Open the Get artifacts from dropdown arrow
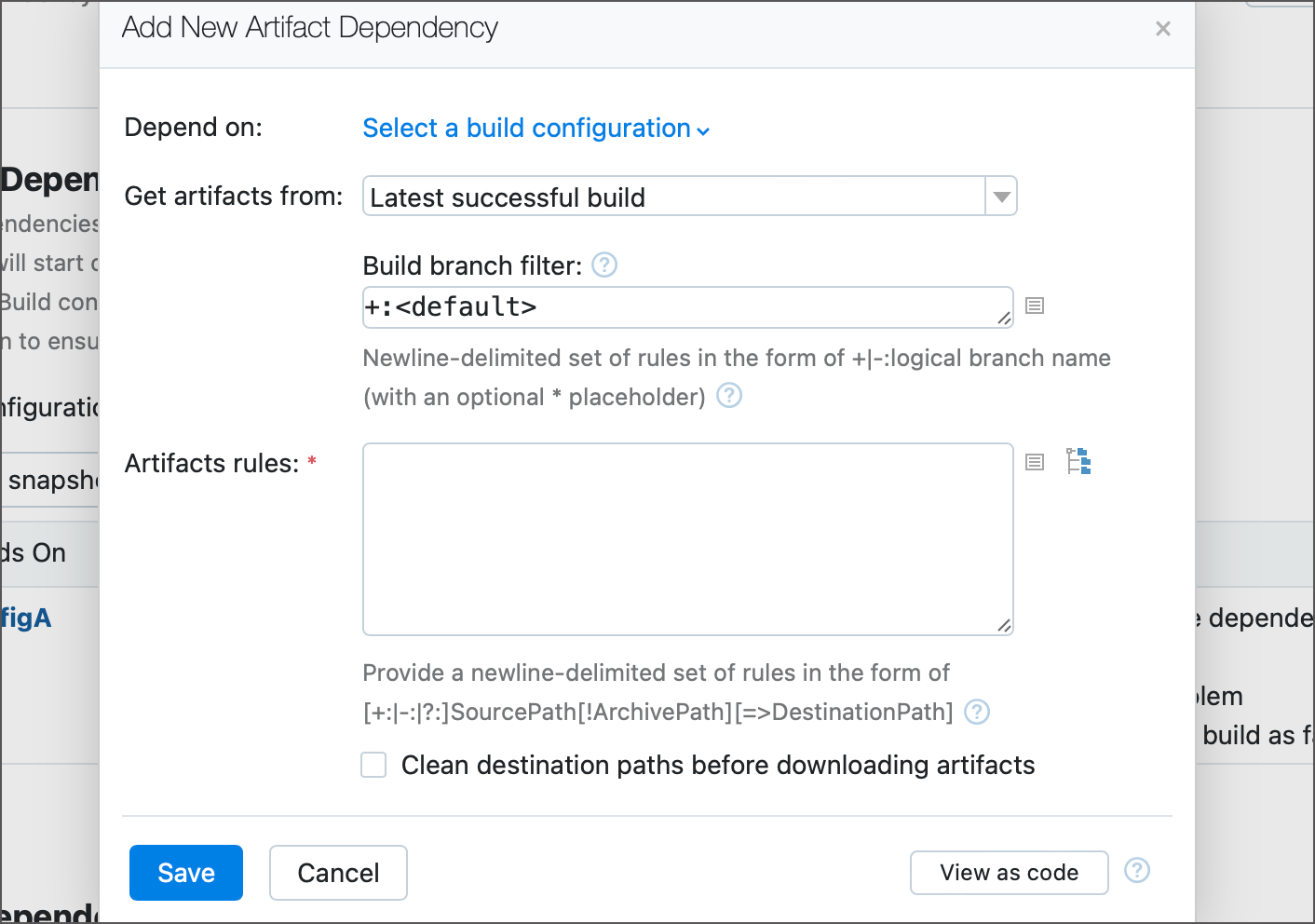 pos(1000,196)
